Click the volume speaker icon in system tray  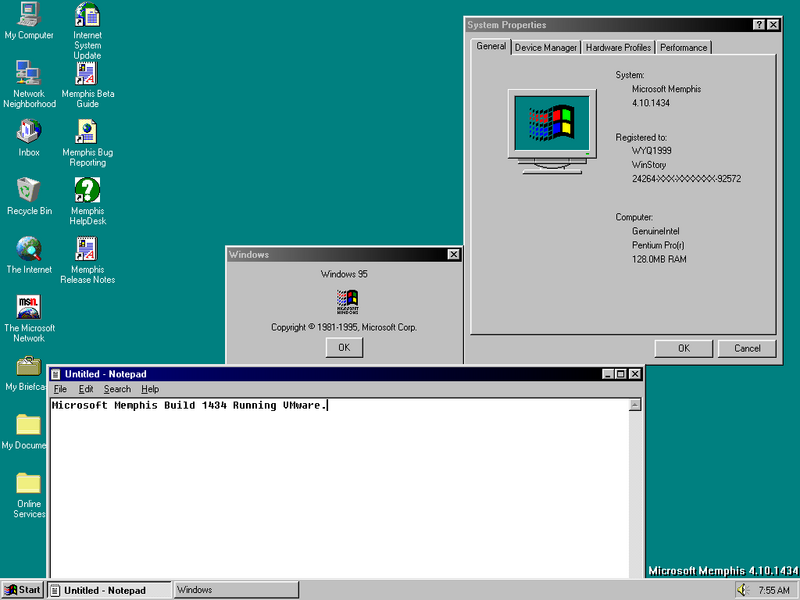point(743,590)
